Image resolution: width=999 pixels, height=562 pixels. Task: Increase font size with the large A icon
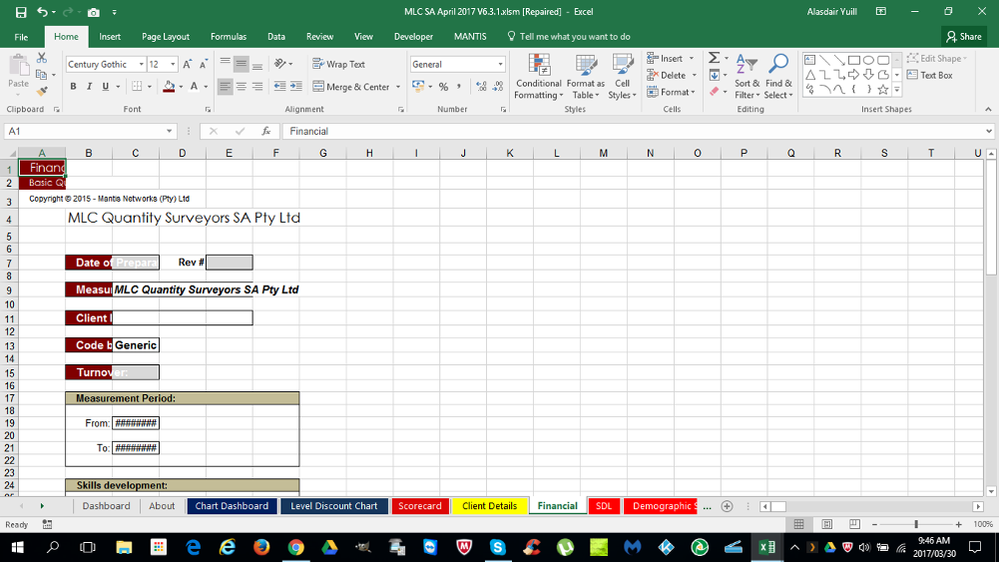pyautogui.click(x=187, y=64)
